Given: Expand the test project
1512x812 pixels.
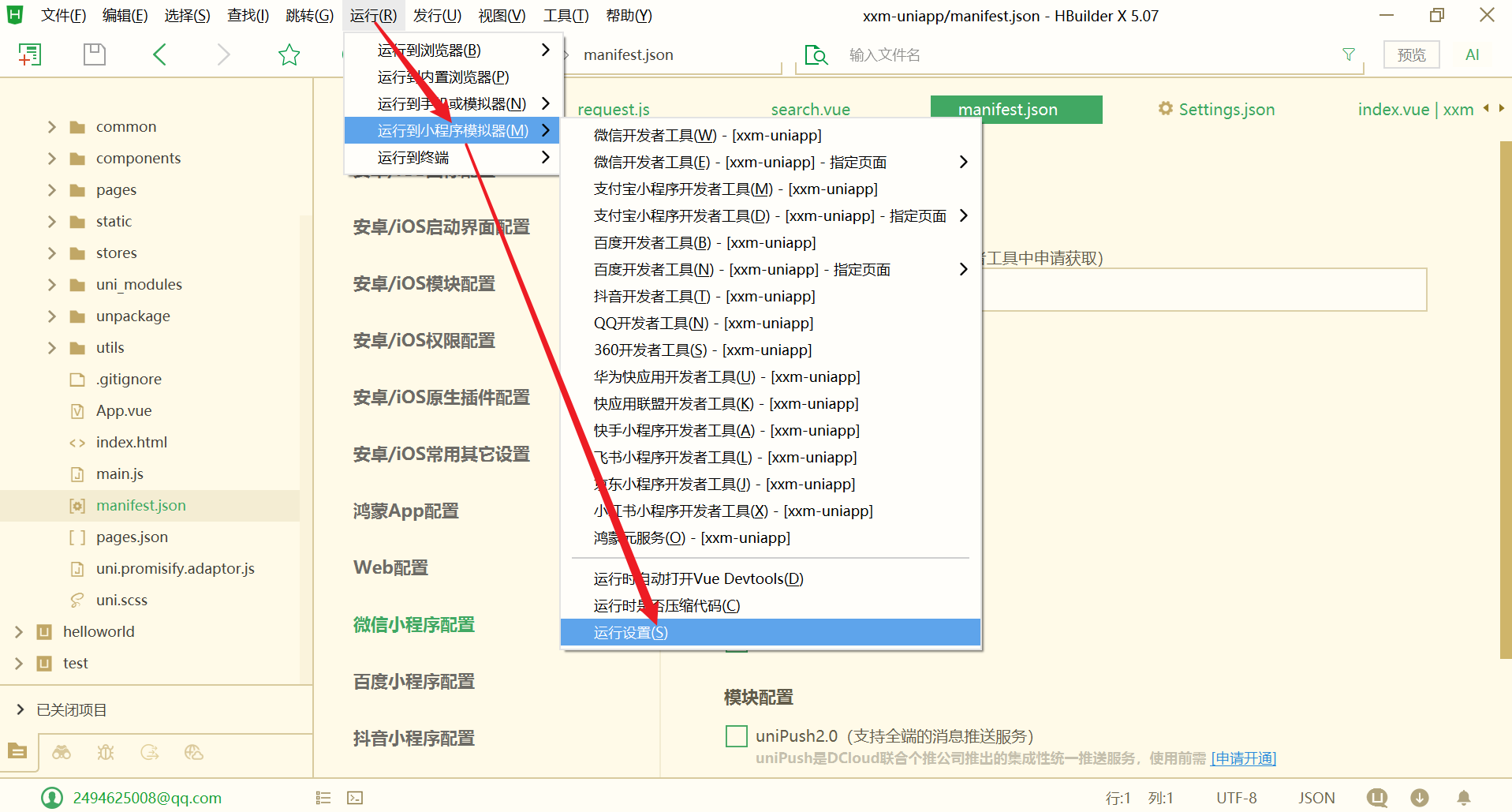Looking at the screenshot, I should click(19, 664).
